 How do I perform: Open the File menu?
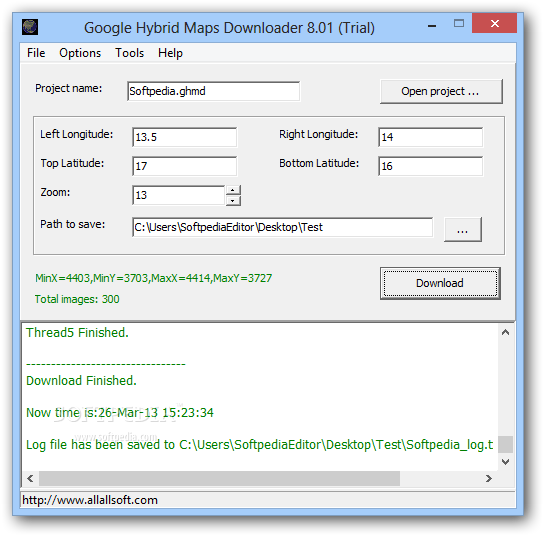(36, 53)
